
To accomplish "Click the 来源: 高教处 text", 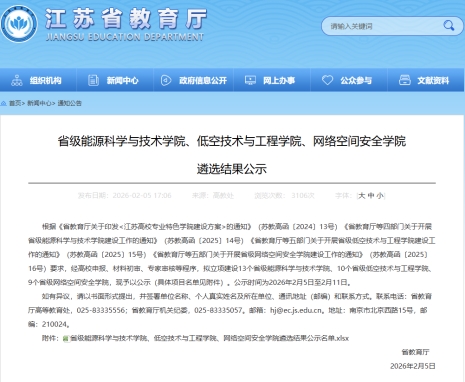I will point(213,196).
